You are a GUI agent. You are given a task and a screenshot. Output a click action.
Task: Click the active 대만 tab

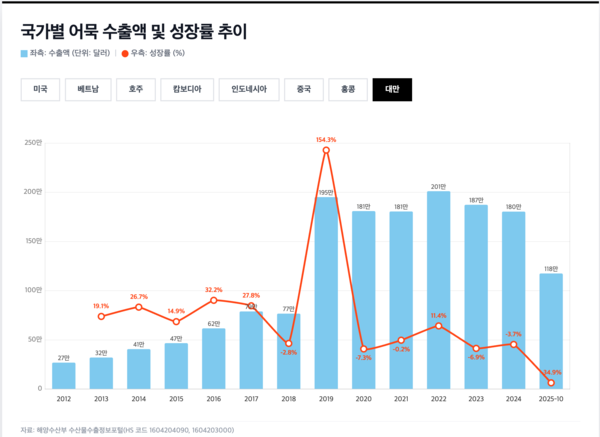click(x=392, y=89)
